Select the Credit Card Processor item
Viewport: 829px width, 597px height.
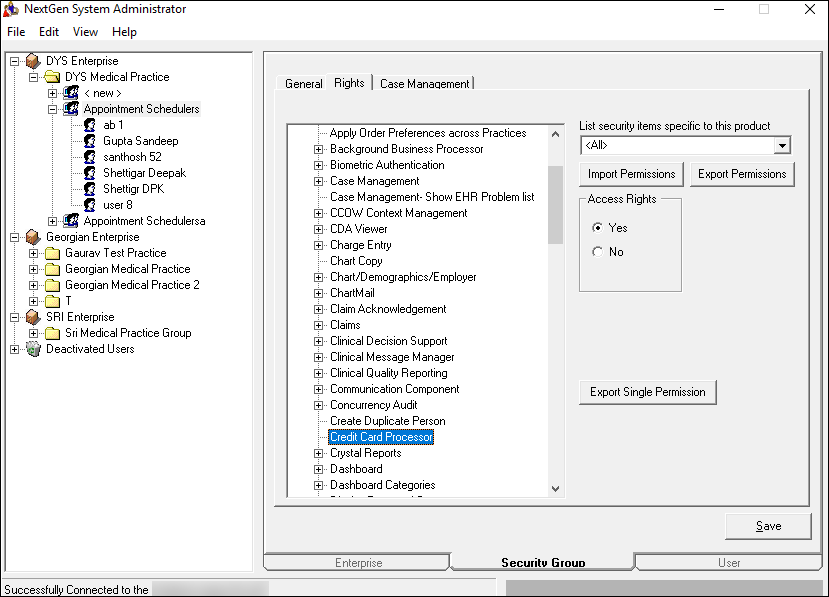tap(381, 437)
